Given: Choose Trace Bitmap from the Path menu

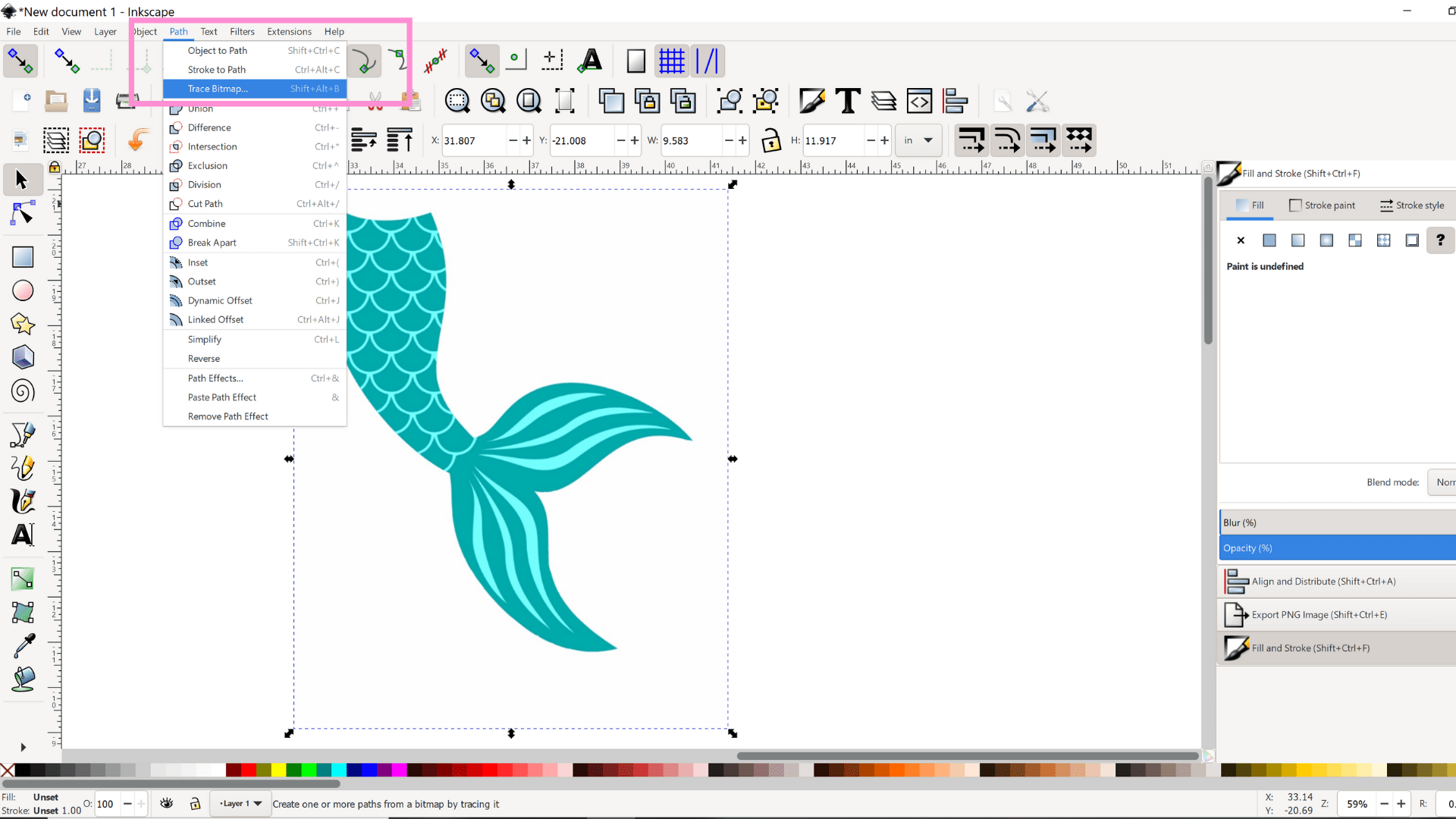Looking at the screenshot, I should coord(217,89).
